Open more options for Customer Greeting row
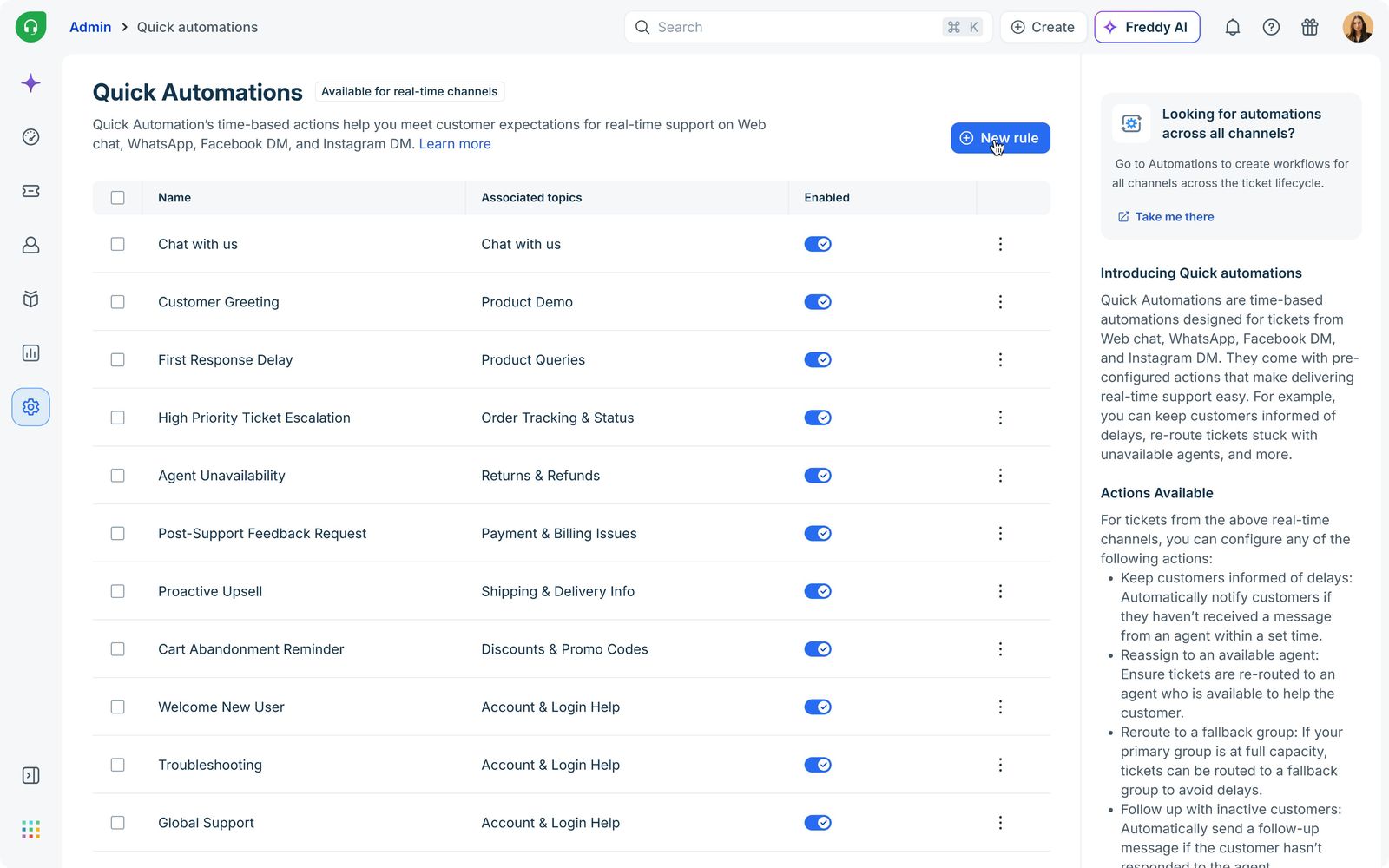This screenshot has width=1389, height=868. (1000, 302)
